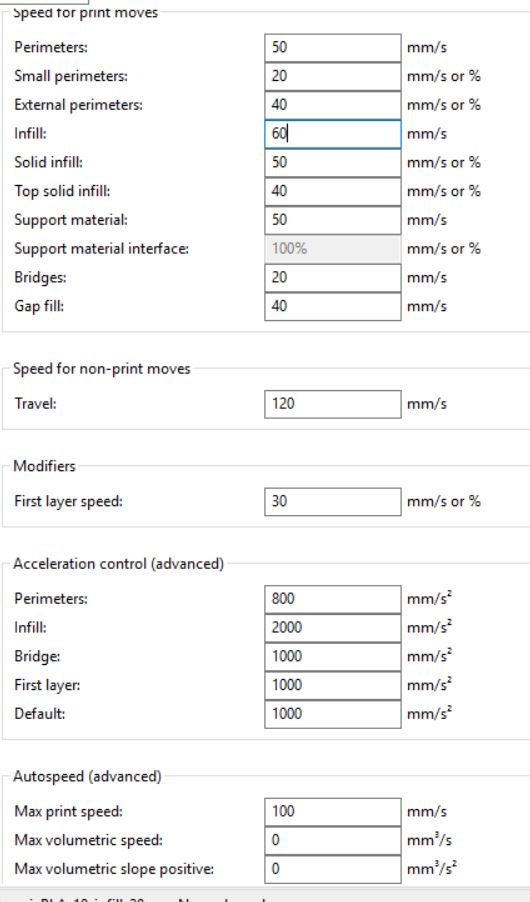This screenshot has width=530, height=902.
Task: Select the Solid infill speed field
Action: coord(333,163)
